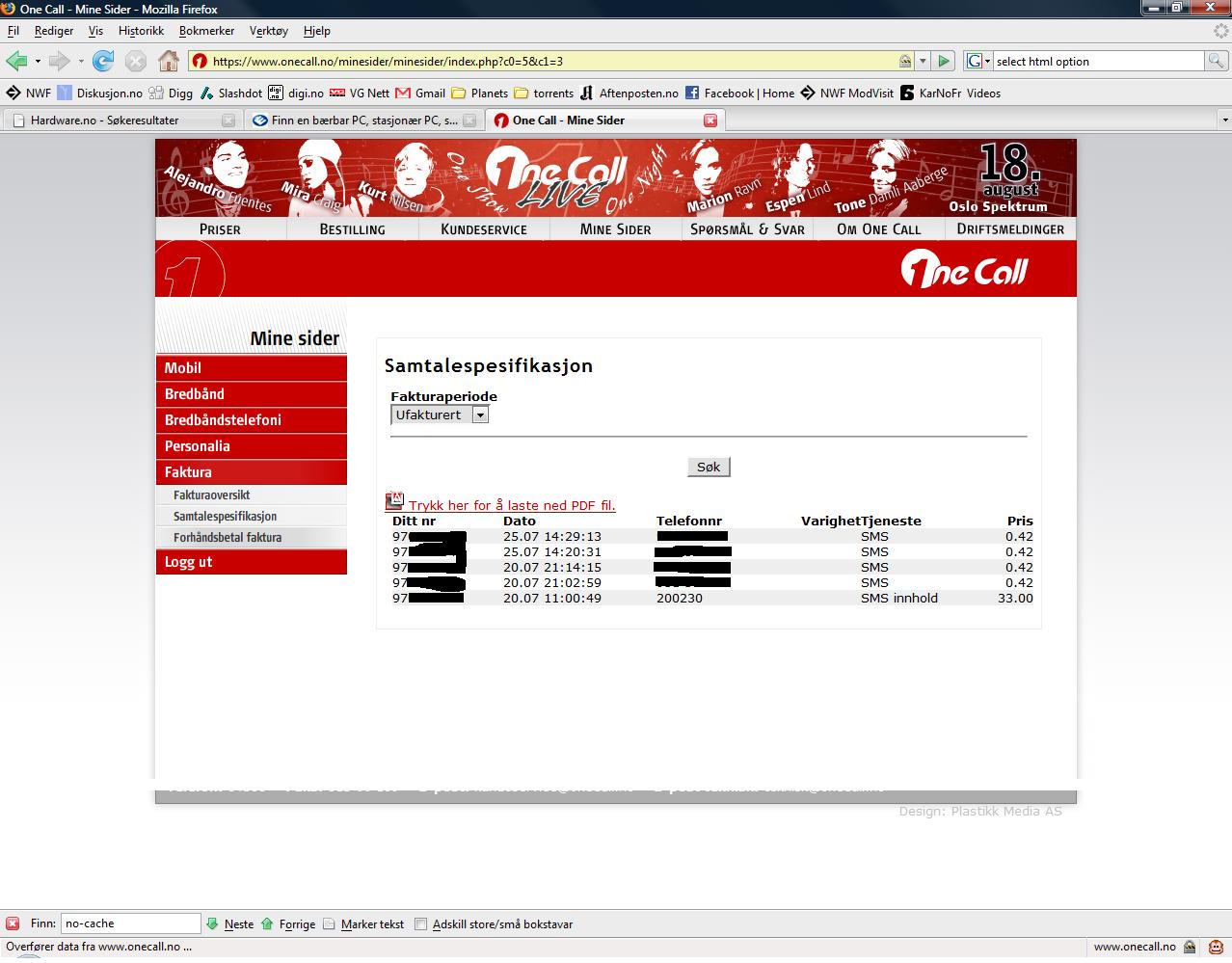The height and width of the screenshot is (963, 1232).
Task: Select Bredbåndstelefoni in the sidebar
Action: coord(251,420)
